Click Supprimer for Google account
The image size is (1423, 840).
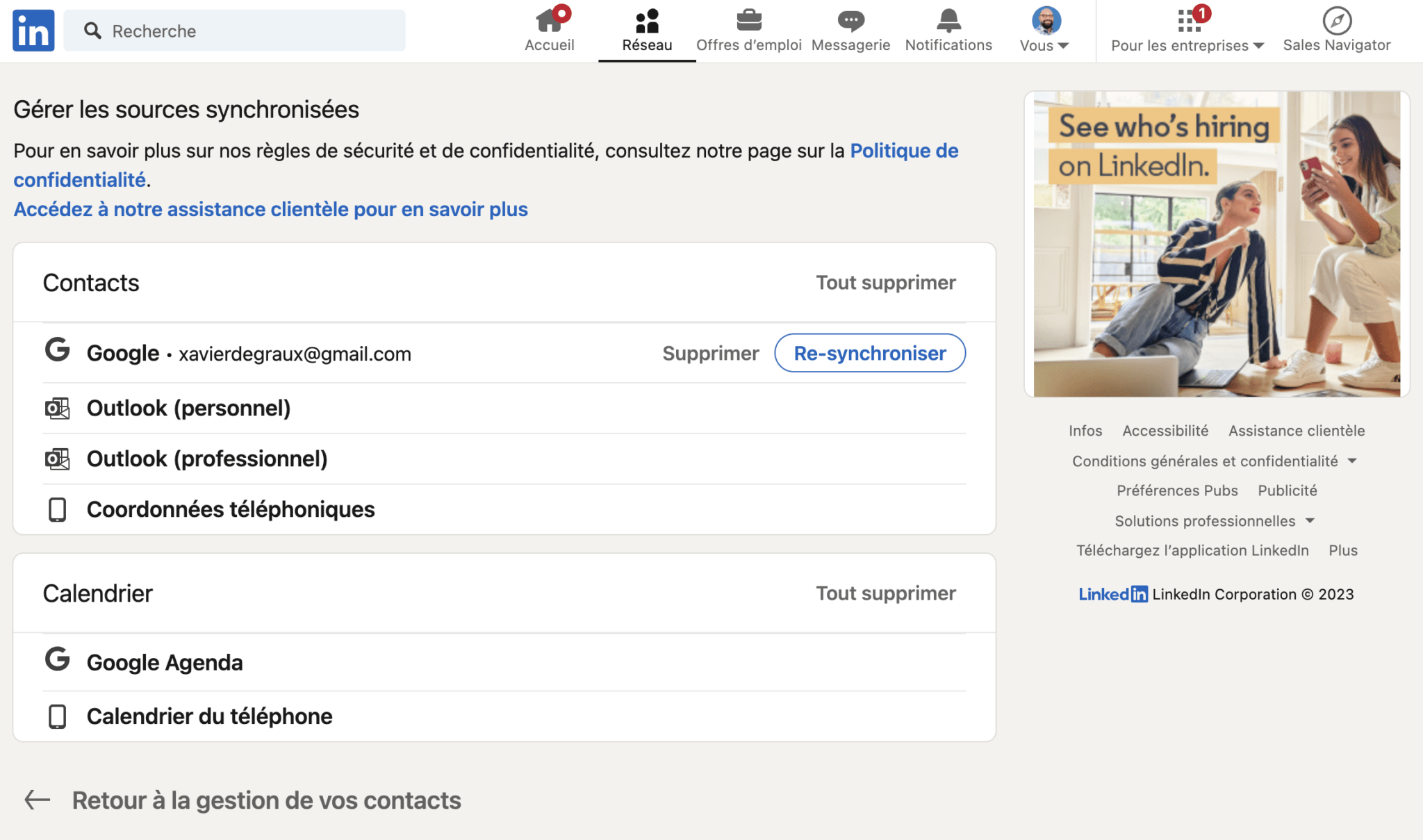coord(710,353)
